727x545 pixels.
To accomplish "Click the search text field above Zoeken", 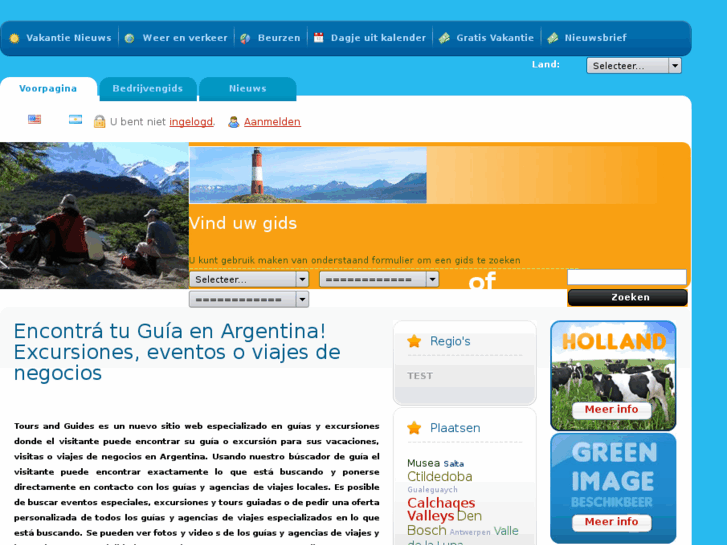I will click(627, 277).
